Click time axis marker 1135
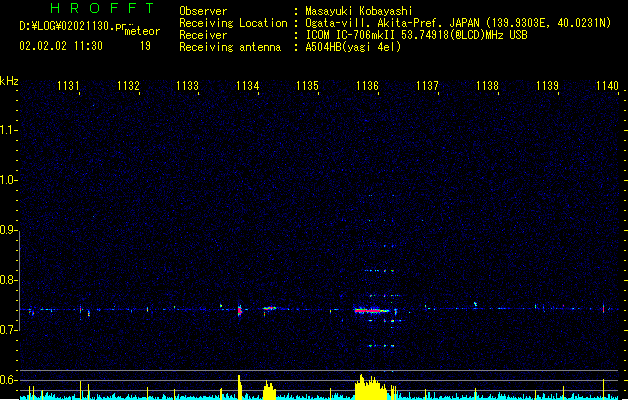The height and width of the screenshot is (400, 629). (x=307, y=86)
